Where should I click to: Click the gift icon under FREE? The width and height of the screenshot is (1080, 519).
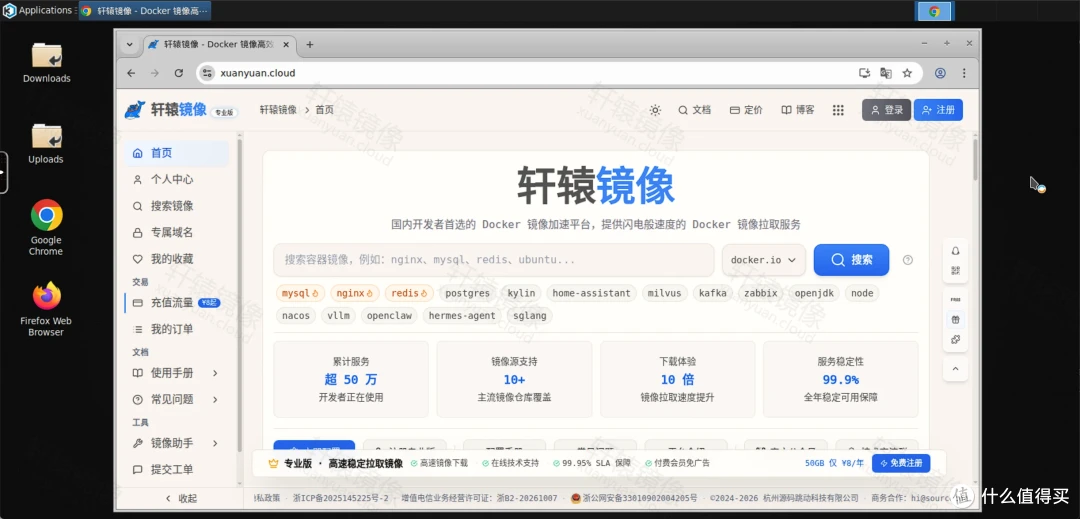point(955,319)
